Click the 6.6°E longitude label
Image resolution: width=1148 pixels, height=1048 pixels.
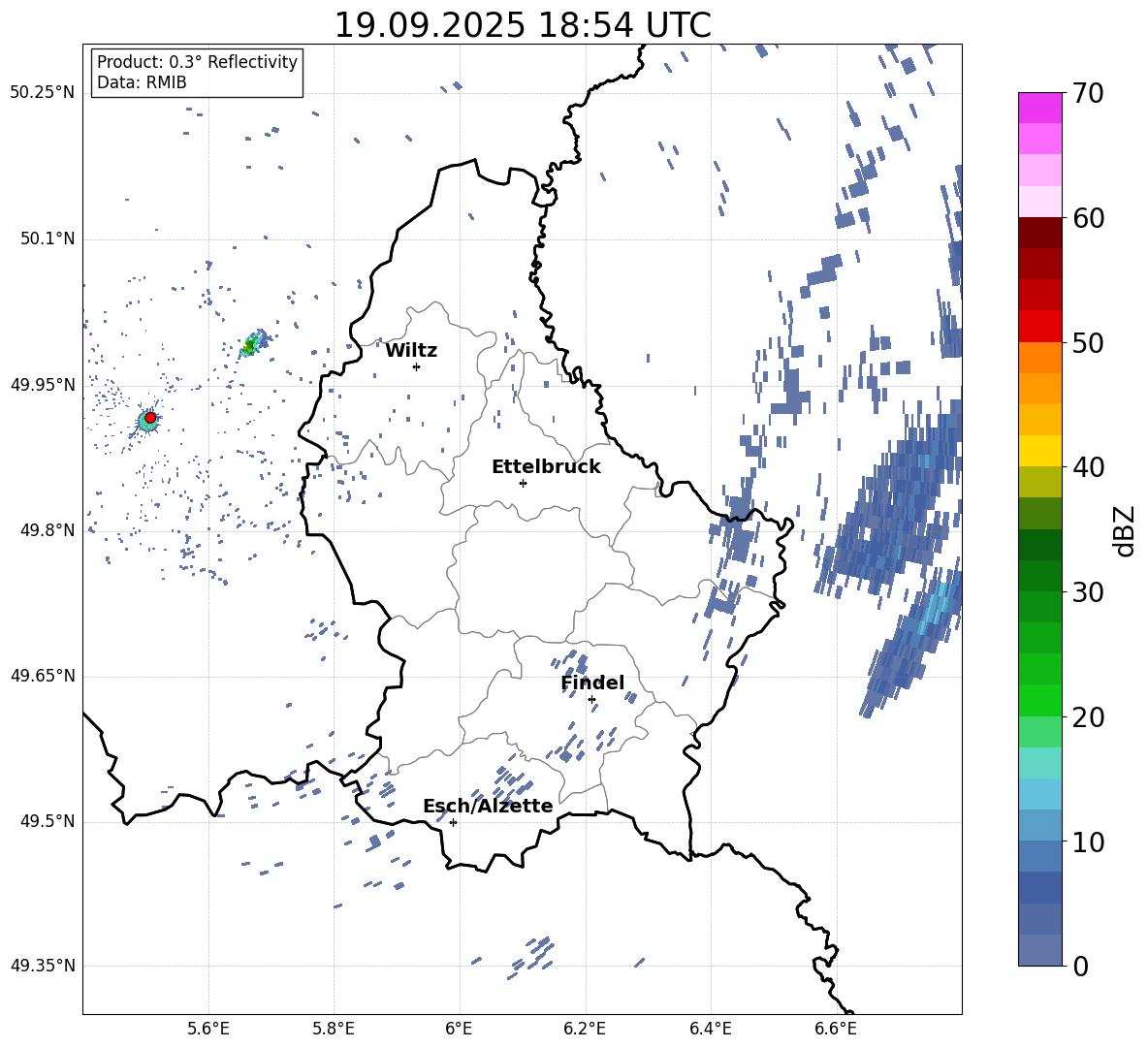point(836,1030)
